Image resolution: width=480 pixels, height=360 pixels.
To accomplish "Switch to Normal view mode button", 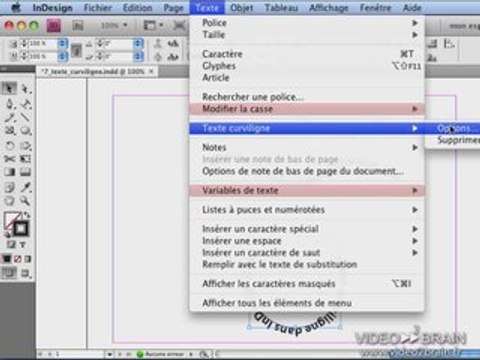I will click(9, 273).
